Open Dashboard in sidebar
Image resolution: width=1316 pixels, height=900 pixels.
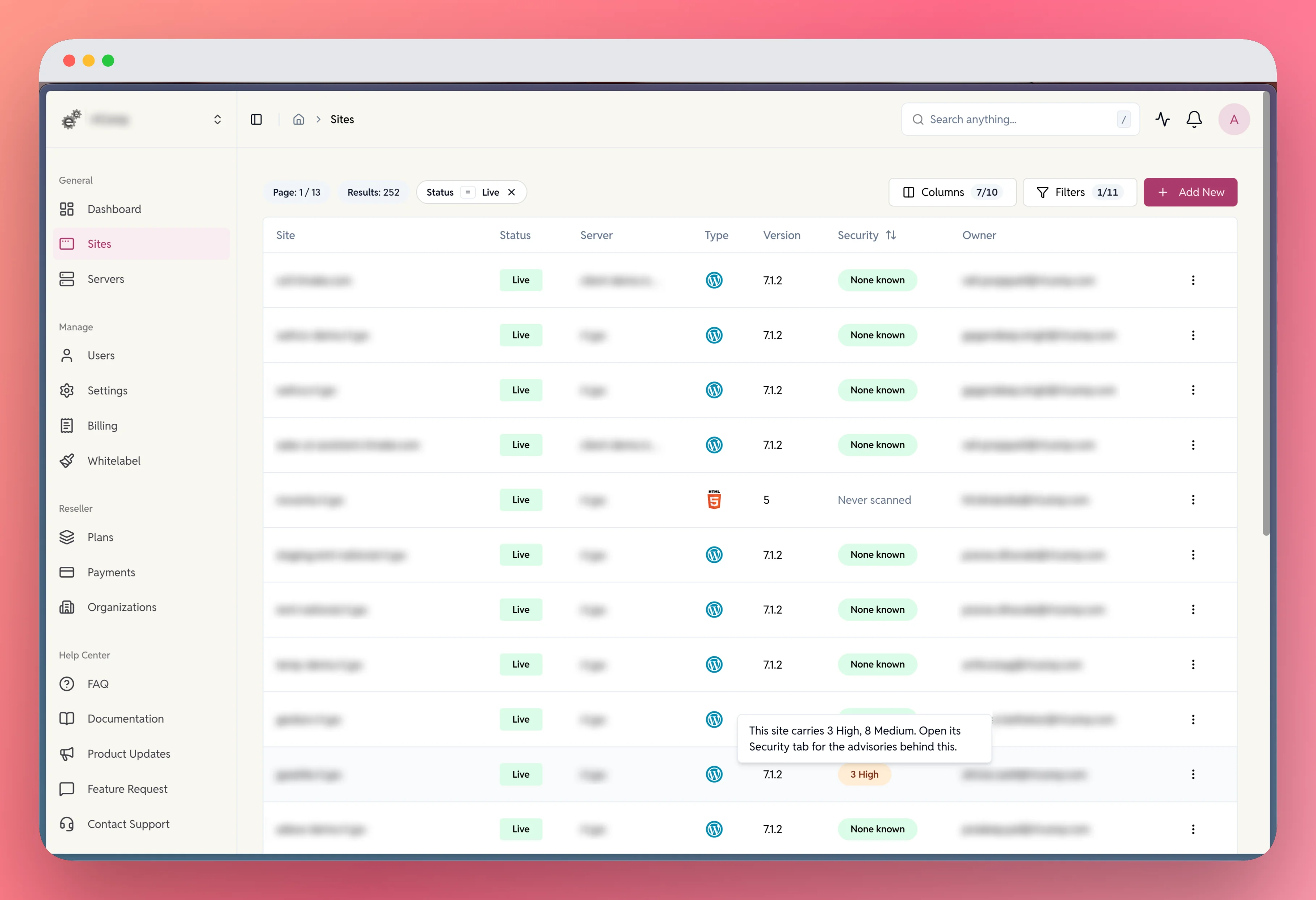tap(141, 209)
